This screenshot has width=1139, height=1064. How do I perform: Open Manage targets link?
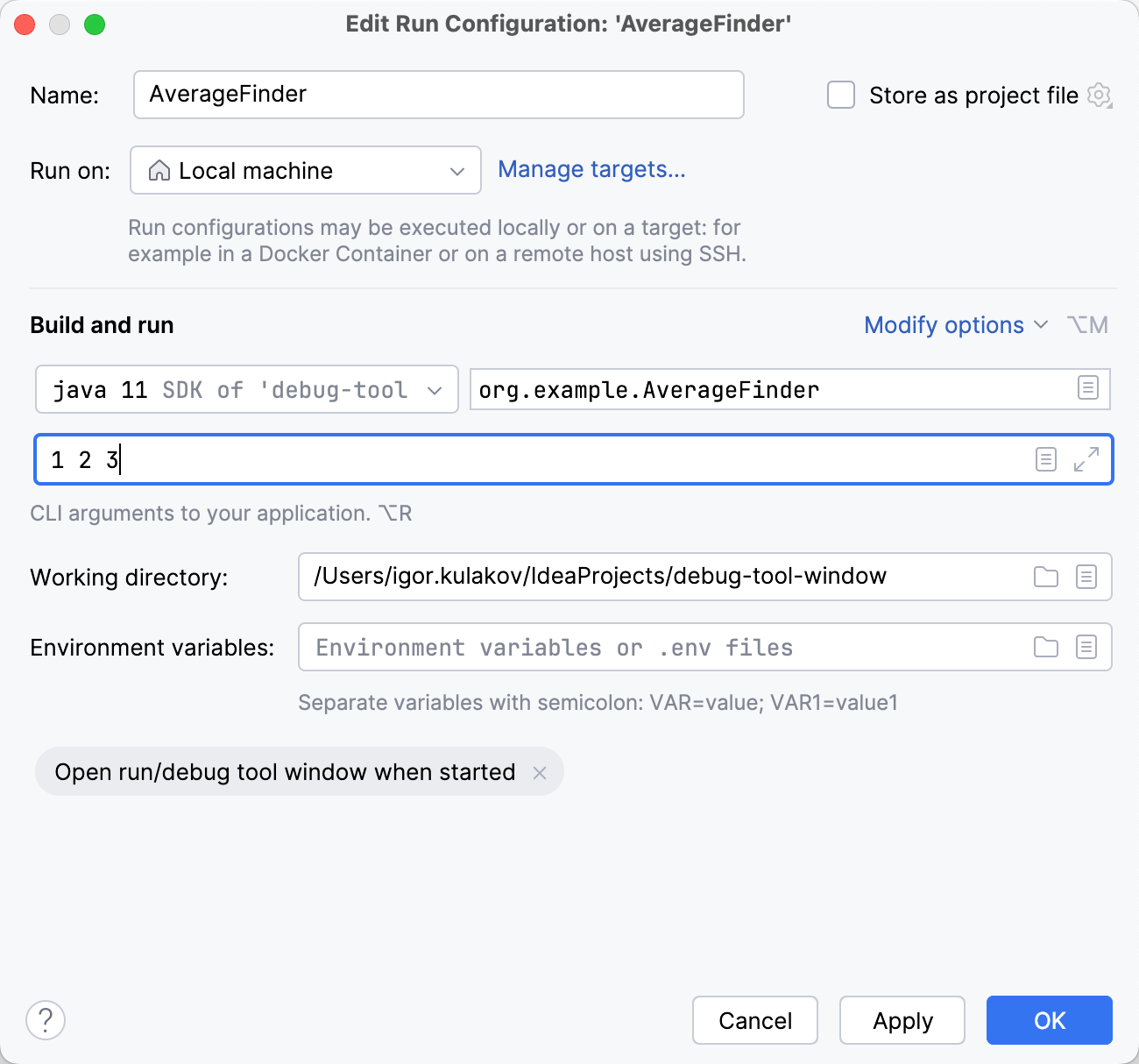[x=591, y=169]
